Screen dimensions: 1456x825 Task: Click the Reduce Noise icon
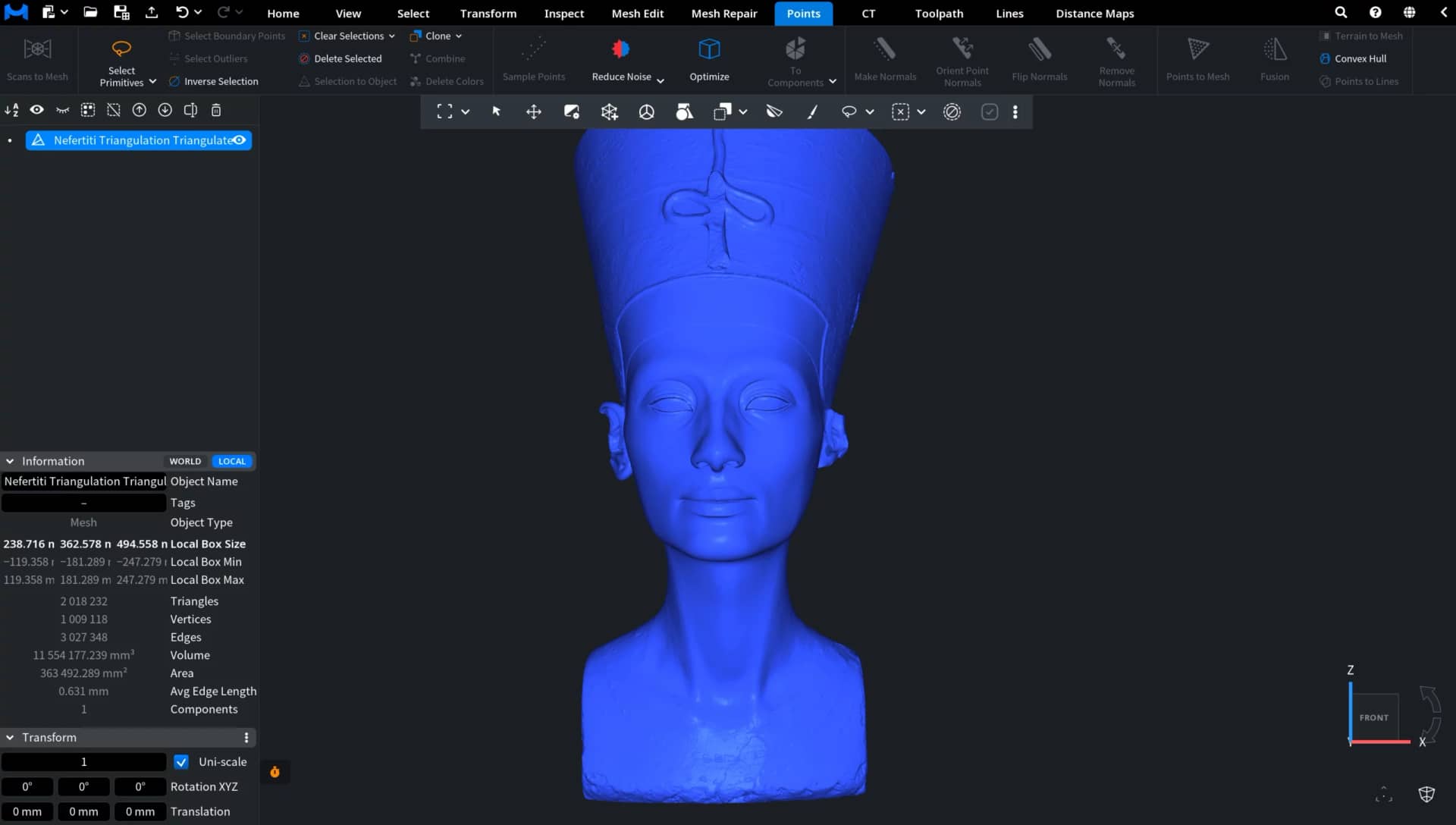620,49
